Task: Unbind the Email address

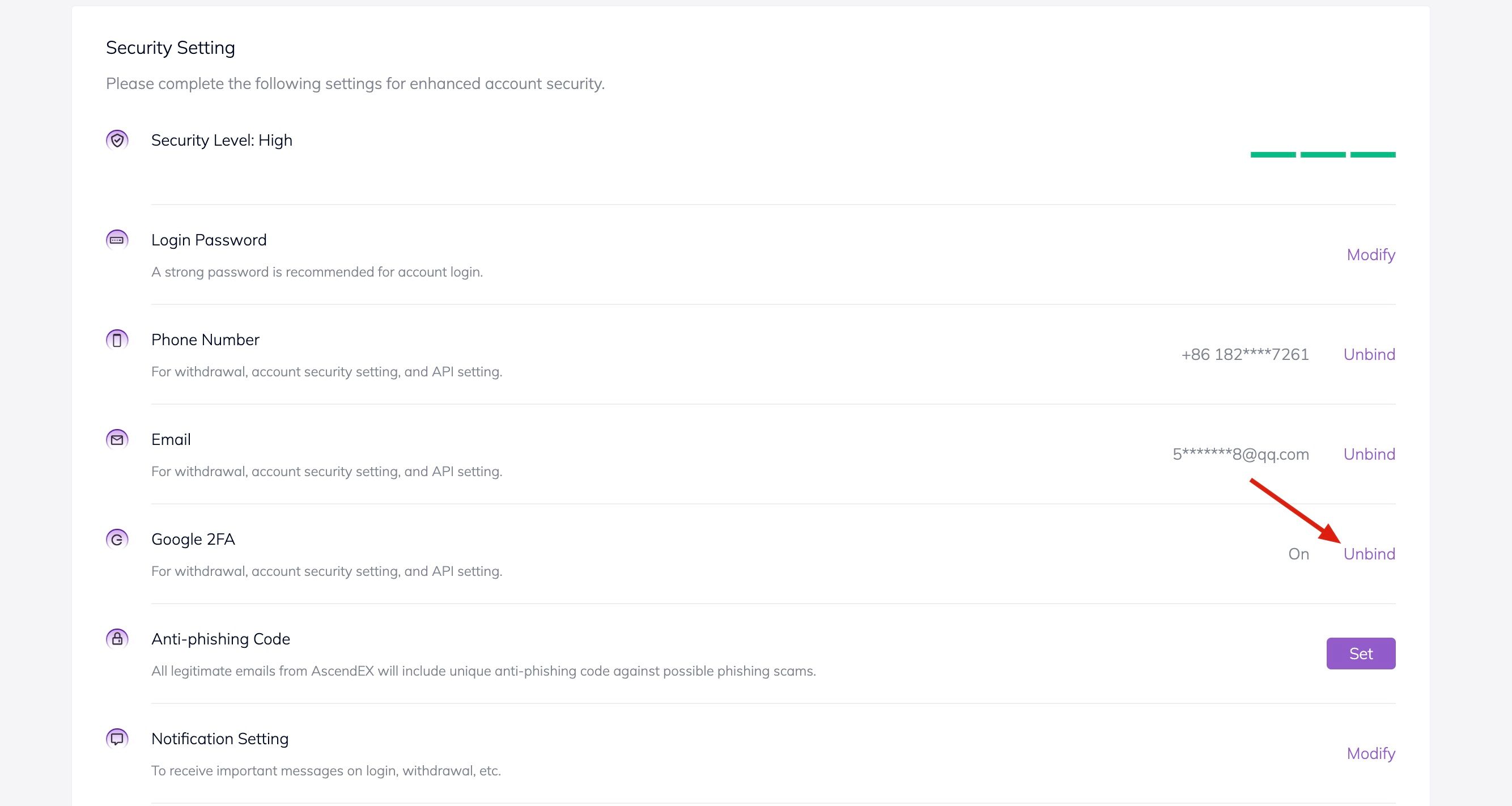Action: tap(1369, 455)
